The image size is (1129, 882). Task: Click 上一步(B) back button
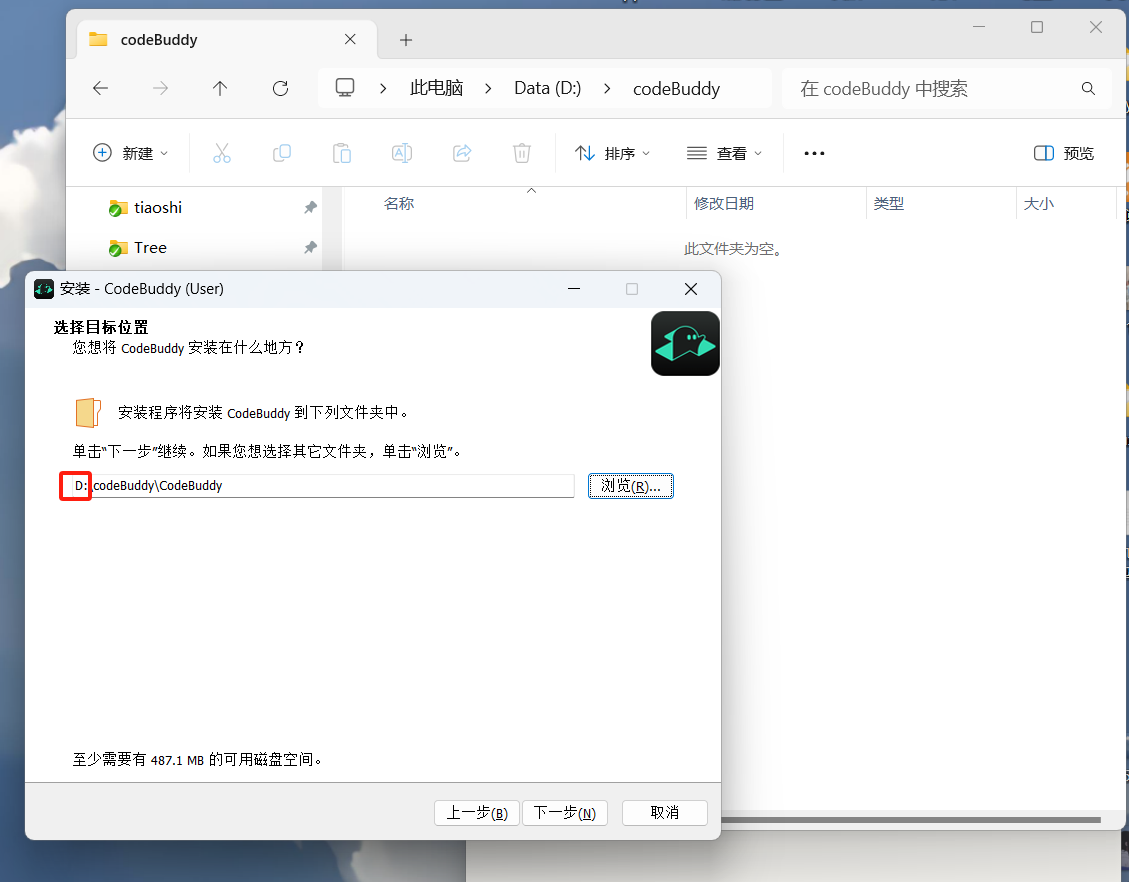click(477, 813)
